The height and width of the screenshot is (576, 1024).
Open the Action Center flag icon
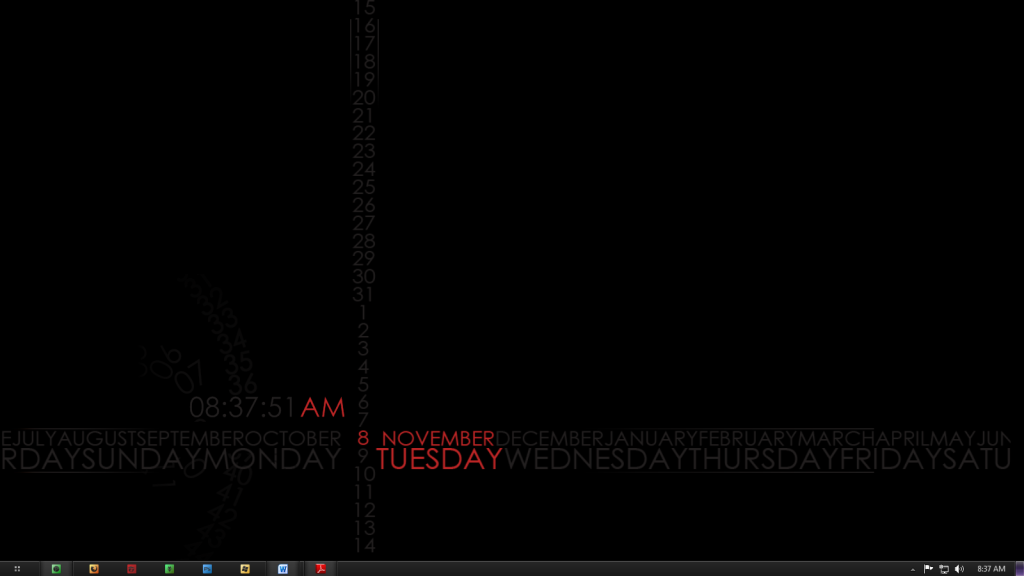coord(929,568)
